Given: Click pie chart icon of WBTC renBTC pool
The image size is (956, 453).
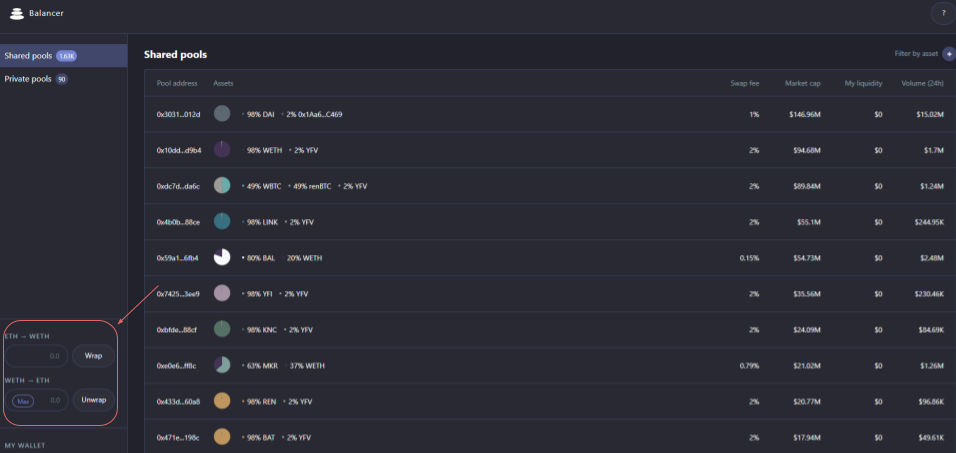Looking at the screenshot, I should click(222, 186).
